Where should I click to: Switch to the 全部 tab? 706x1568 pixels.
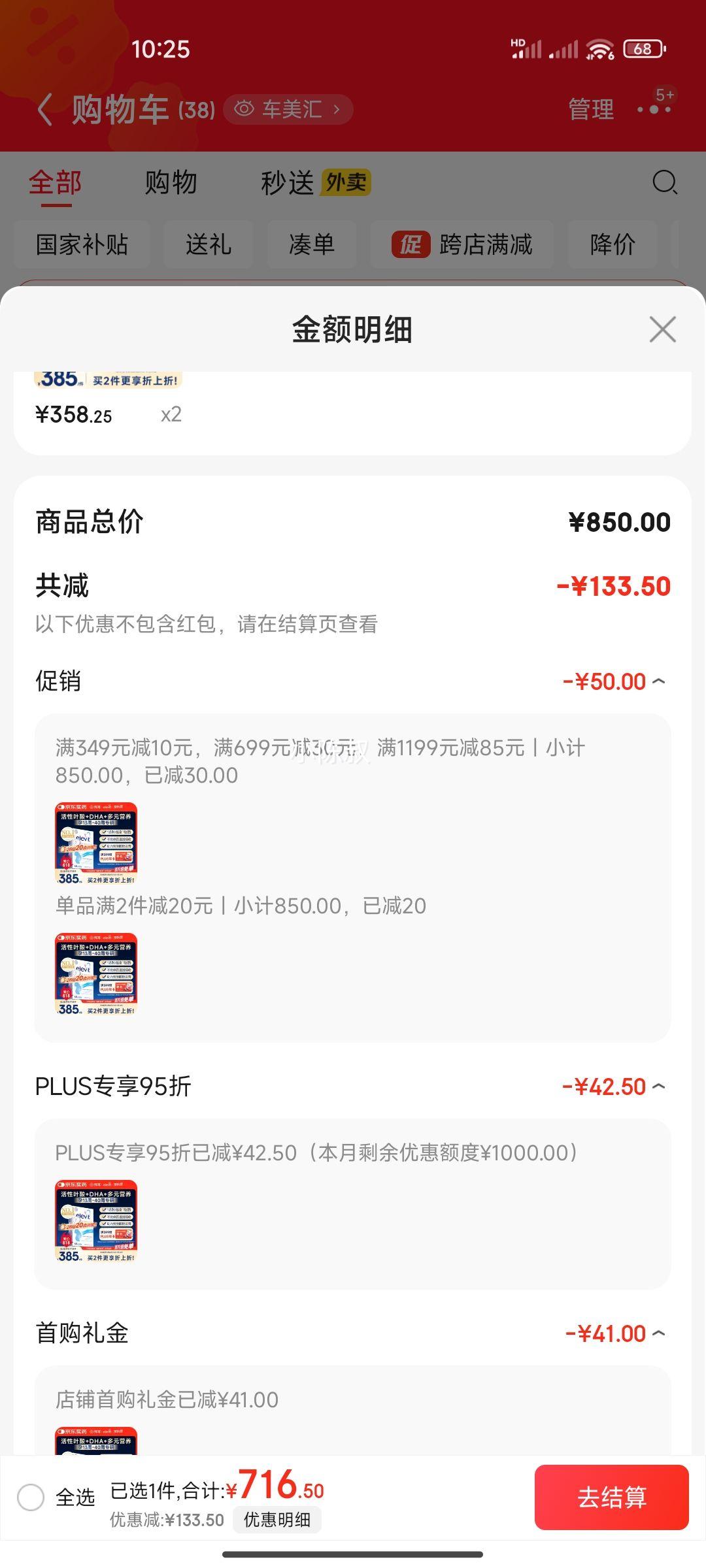[x=56, y=182]
